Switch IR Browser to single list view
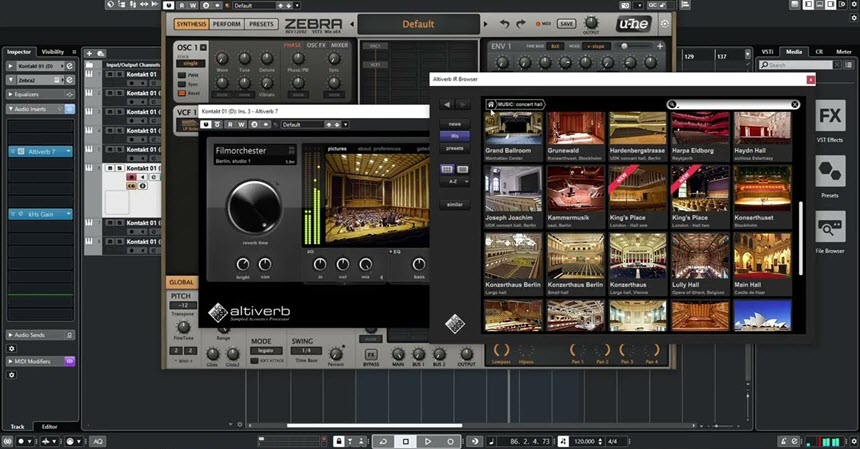Viewport: 860px width, 449px height. click(463, 169)
